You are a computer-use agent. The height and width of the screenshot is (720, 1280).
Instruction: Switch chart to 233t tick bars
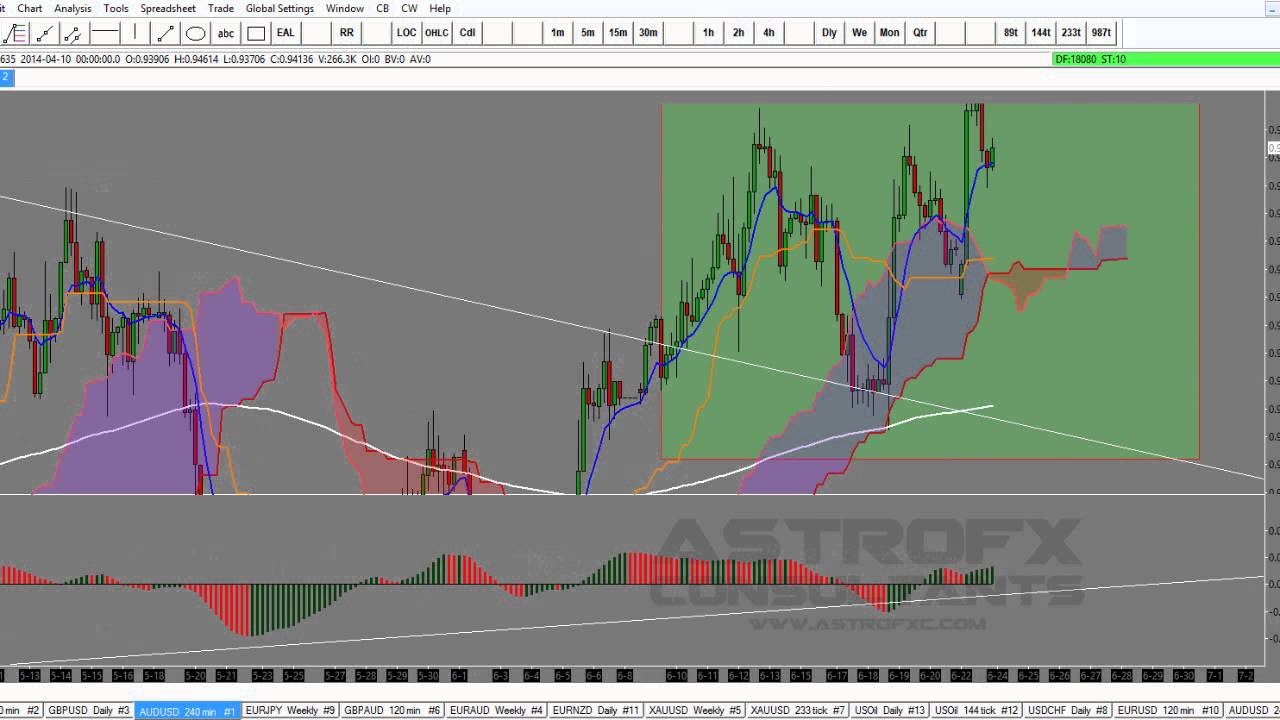pos(1071,33)
